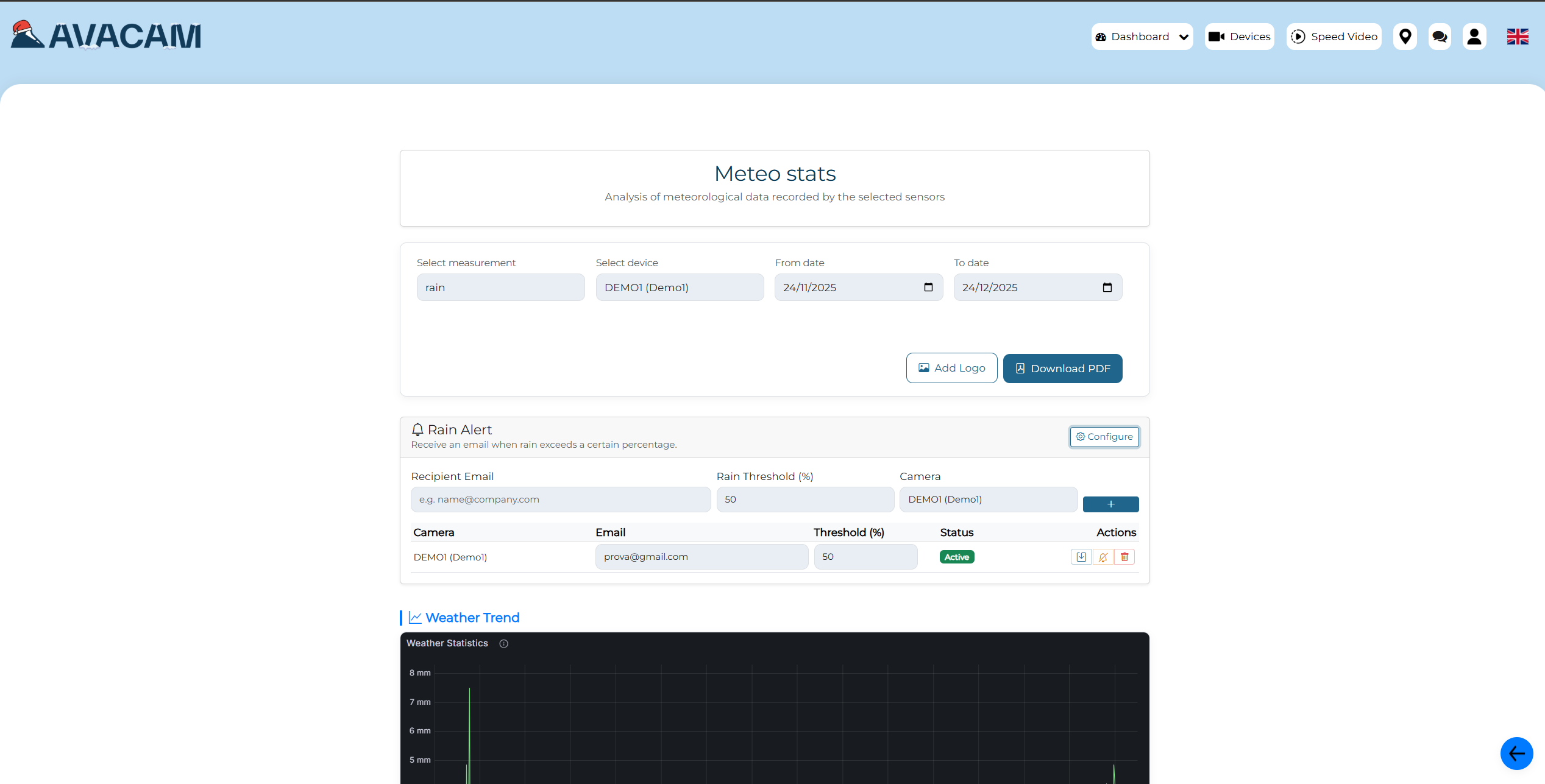The image size is (1545, 784).
Task: Open the user profile icon
Action: tap(1474, 37)
